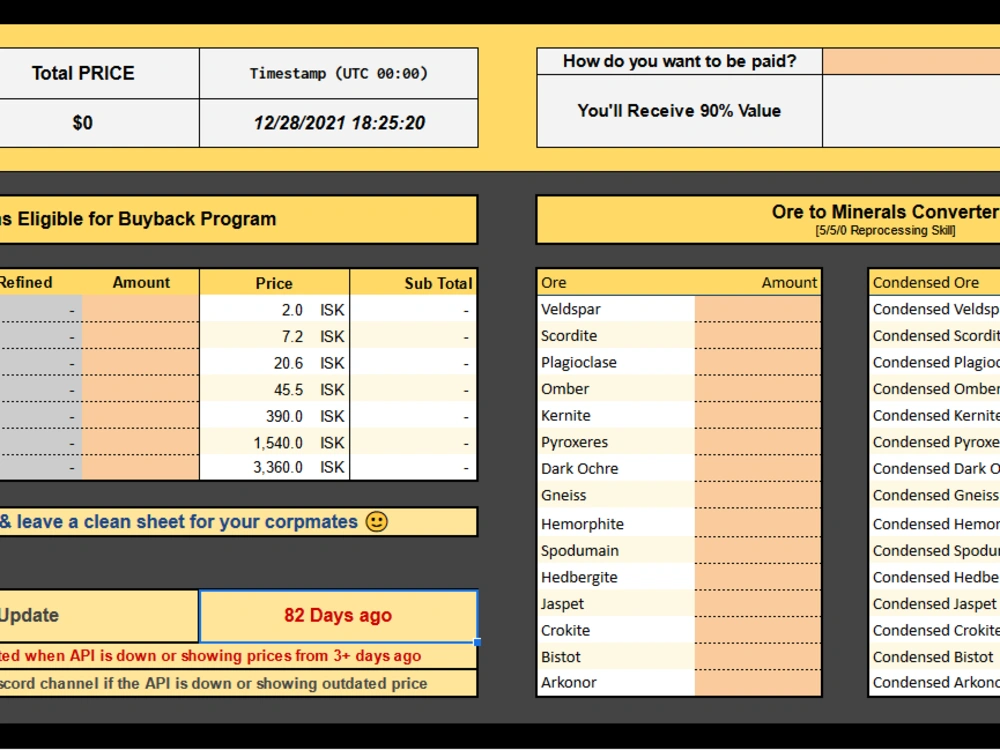The image size is (1000, 750).
Task: Click the red API down warning text
Action: pos(210,656)
